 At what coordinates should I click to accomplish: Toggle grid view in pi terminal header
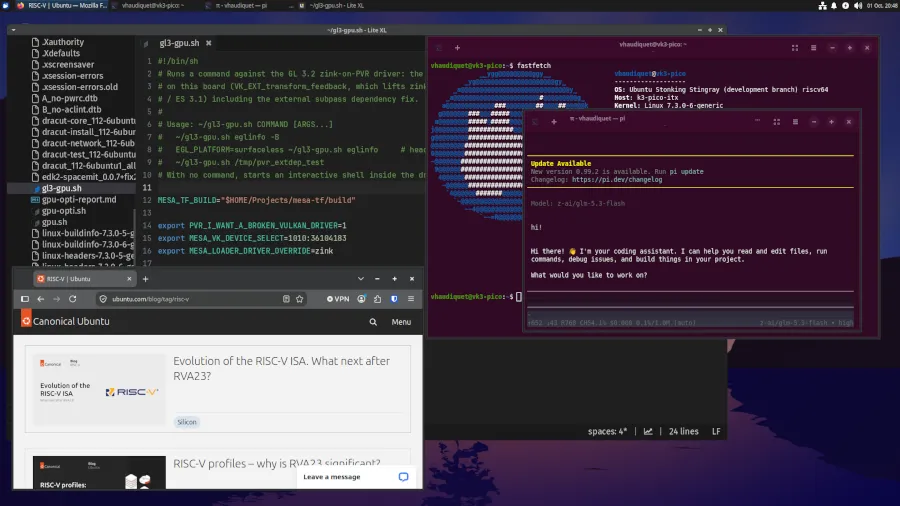[x=777, y=122]
